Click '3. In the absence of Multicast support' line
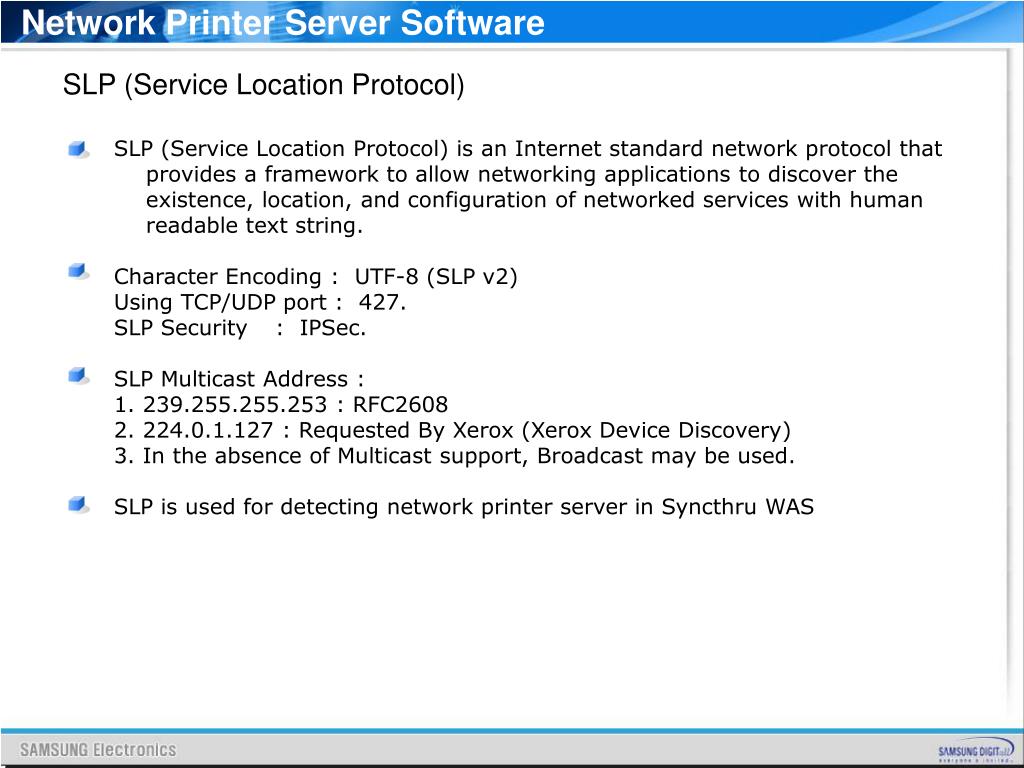The width and height of the screenshot is (1024, 768). coord(454,456)
